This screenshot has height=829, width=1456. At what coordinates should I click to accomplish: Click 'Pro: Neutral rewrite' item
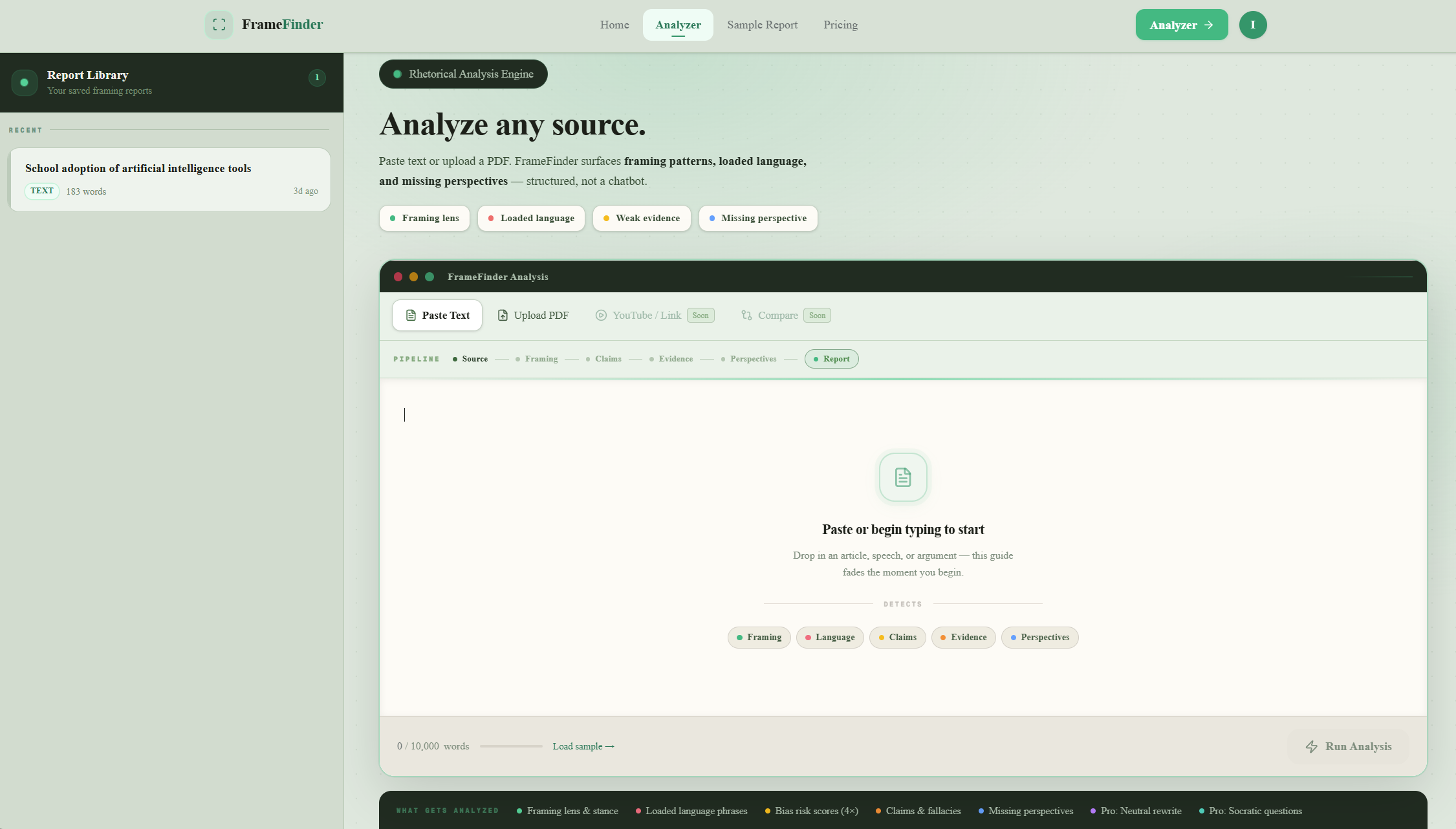pyautogui.click(x=1136, y=811)
